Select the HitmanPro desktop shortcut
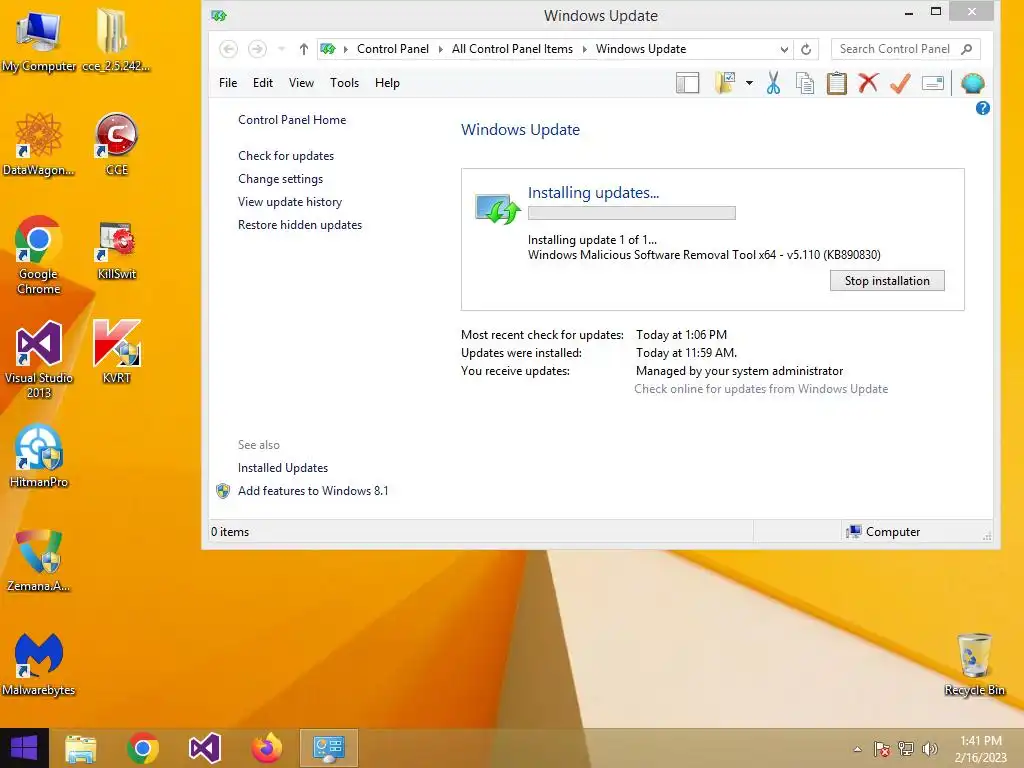 tap(39, 456)
